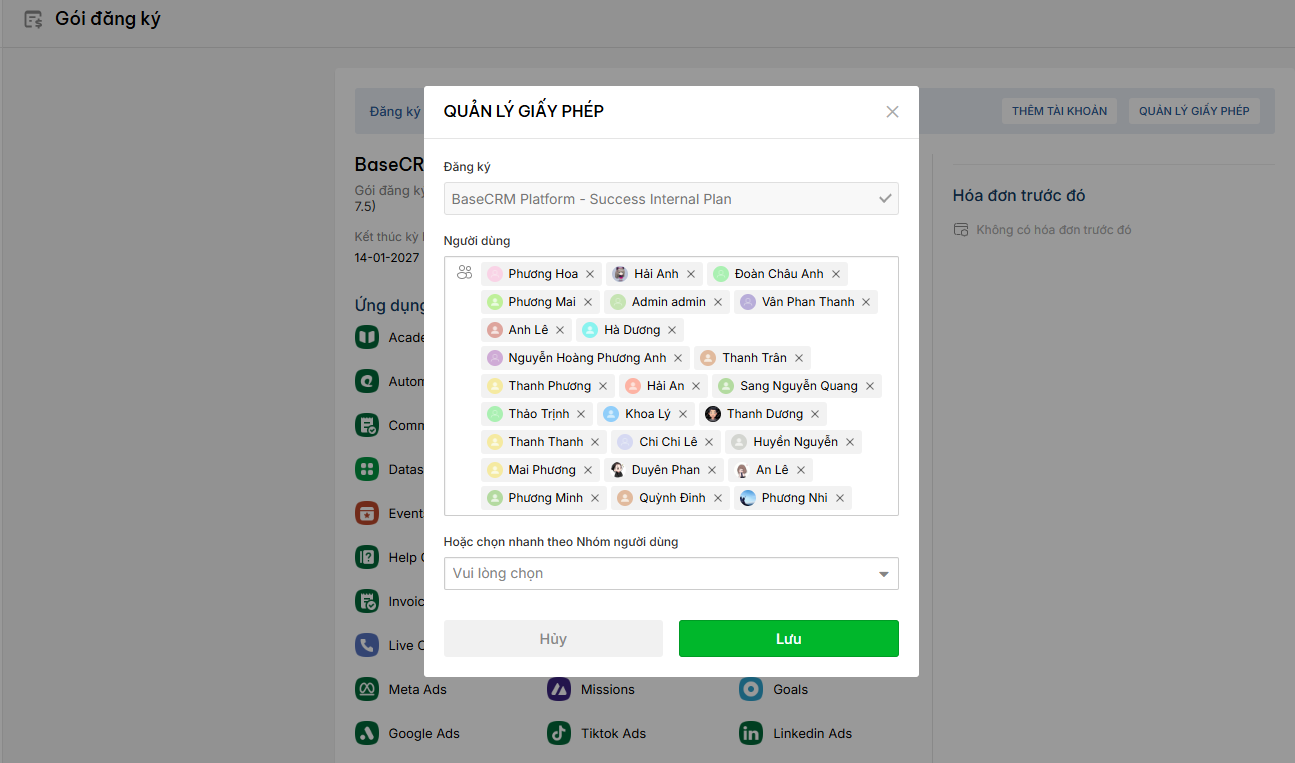
Task: Click the Help Center app icon
Action: point(367,557)
